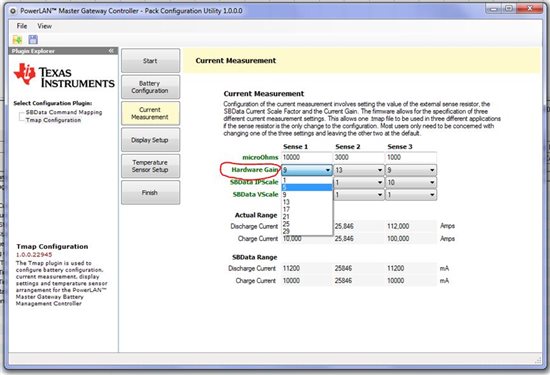Open the Display Setup step

pyautogui.click(x=150, y=140)
